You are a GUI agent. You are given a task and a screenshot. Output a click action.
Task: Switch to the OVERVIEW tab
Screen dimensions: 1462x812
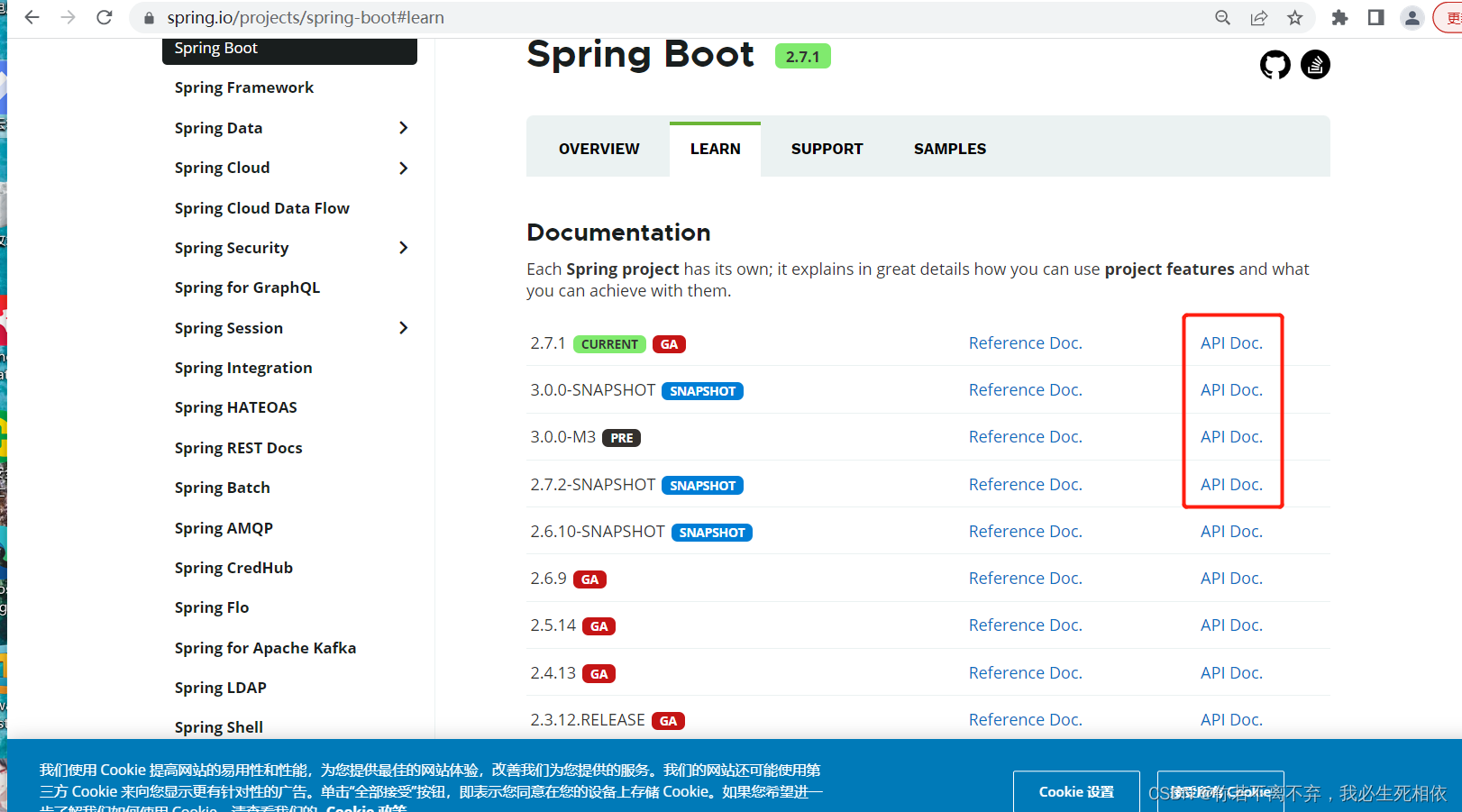click(598, 148)
